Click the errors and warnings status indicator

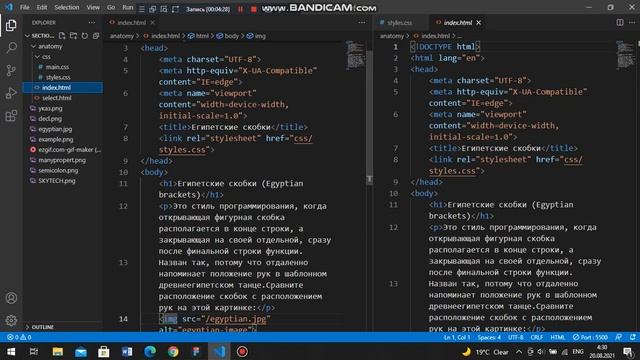tap(19, 337)
